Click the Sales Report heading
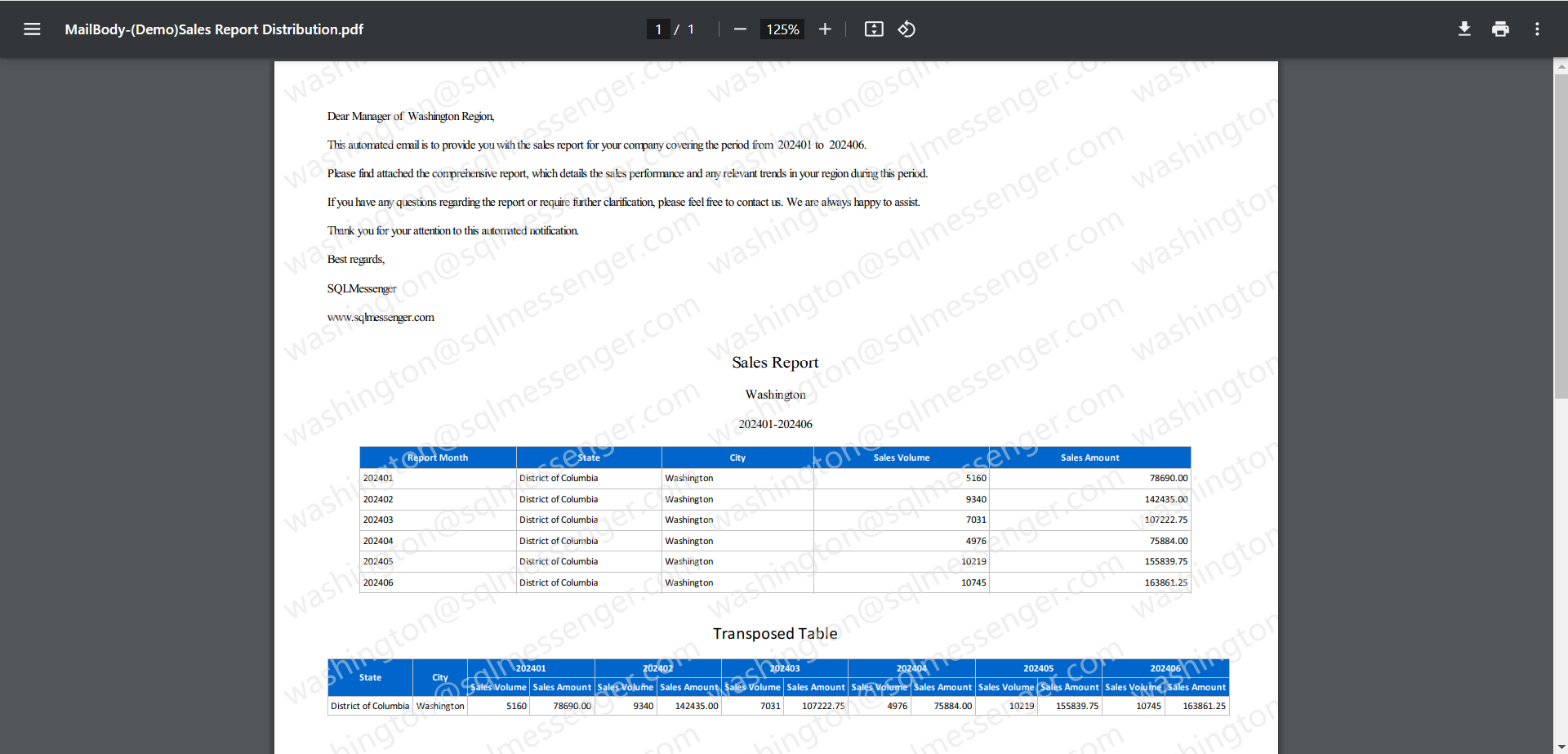This screenshot has width=1568, height=754. pyautogui.click(x=775, y=362)
